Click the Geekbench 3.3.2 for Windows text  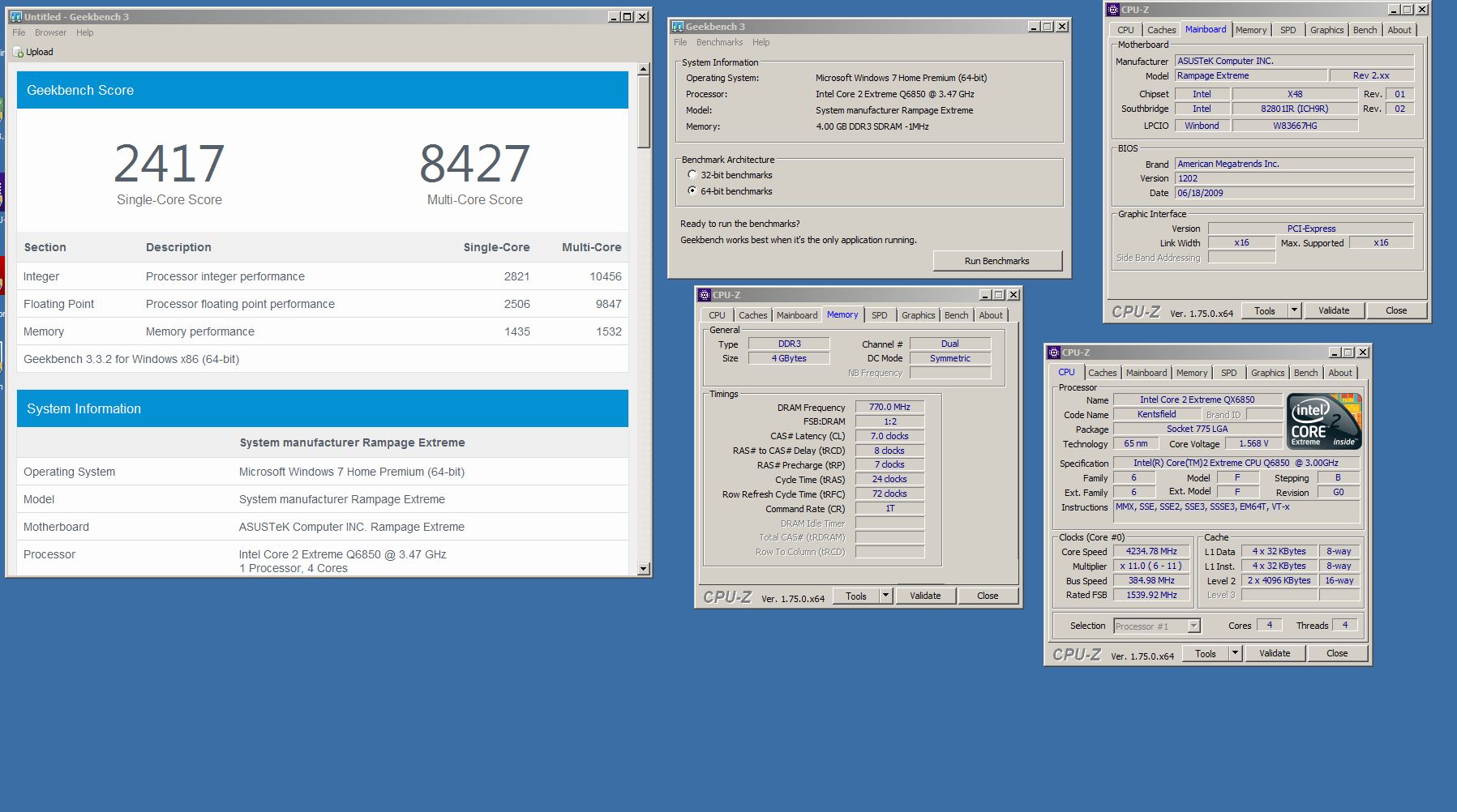[x=131, y=359]
